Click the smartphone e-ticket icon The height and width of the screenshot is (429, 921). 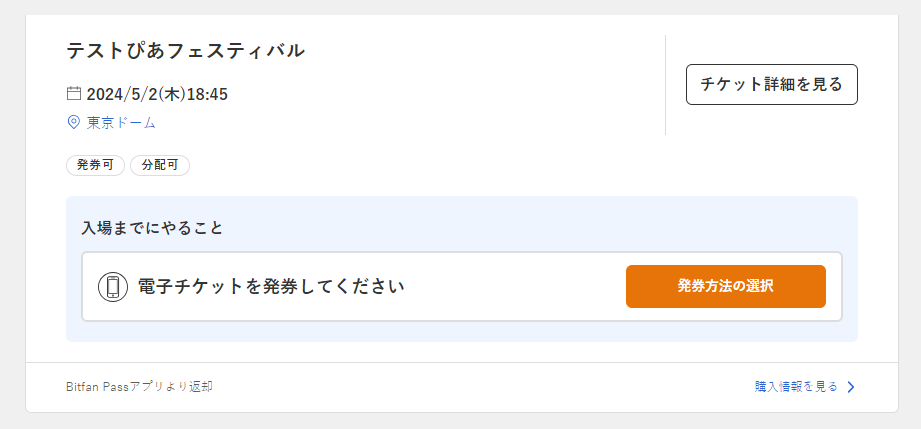[113, 287]
